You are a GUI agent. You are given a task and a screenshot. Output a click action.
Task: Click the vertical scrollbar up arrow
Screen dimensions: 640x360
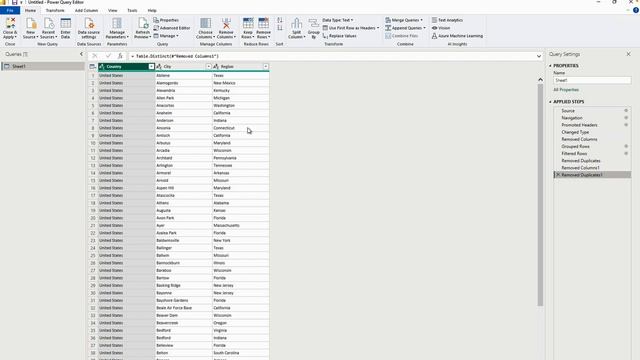(540, 80)
